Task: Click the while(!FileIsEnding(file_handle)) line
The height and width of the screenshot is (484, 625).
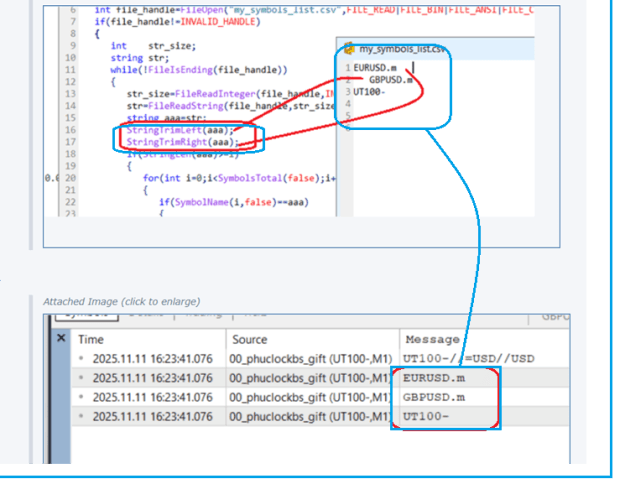Action: 199,70
